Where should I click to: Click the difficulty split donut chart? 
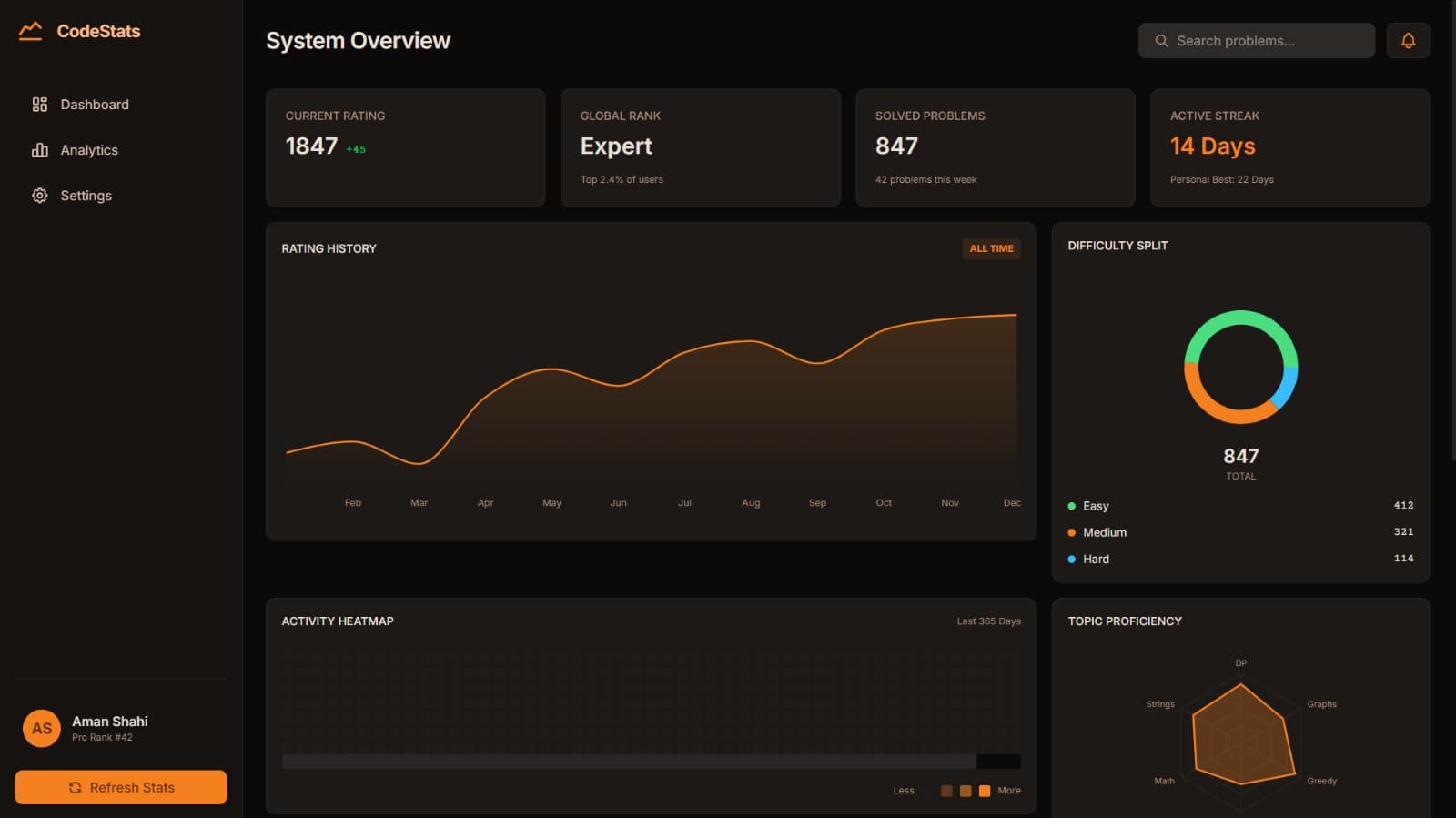[x=1241, y=367]
